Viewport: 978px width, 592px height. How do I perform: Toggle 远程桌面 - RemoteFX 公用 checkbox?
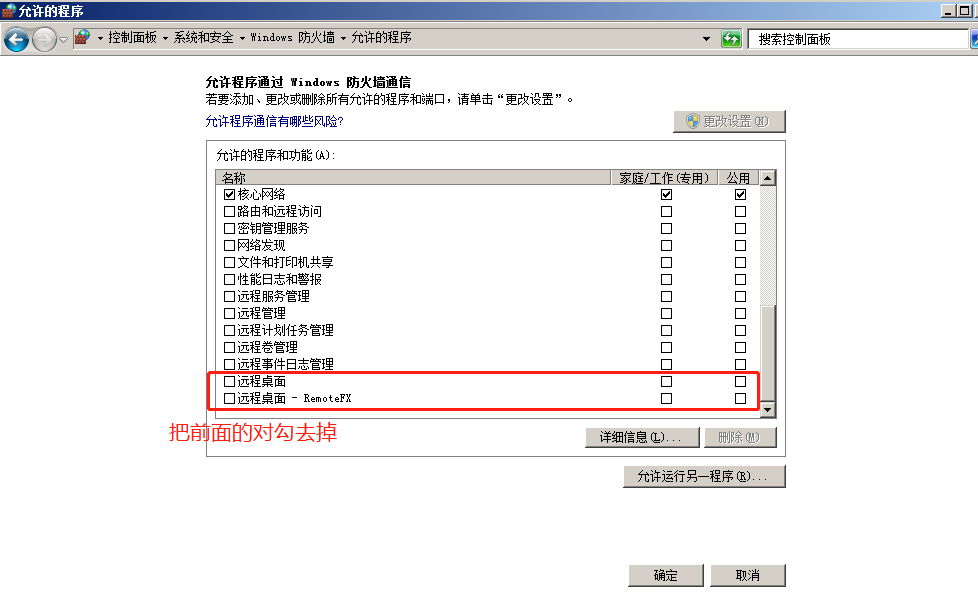tap(740, 399)
